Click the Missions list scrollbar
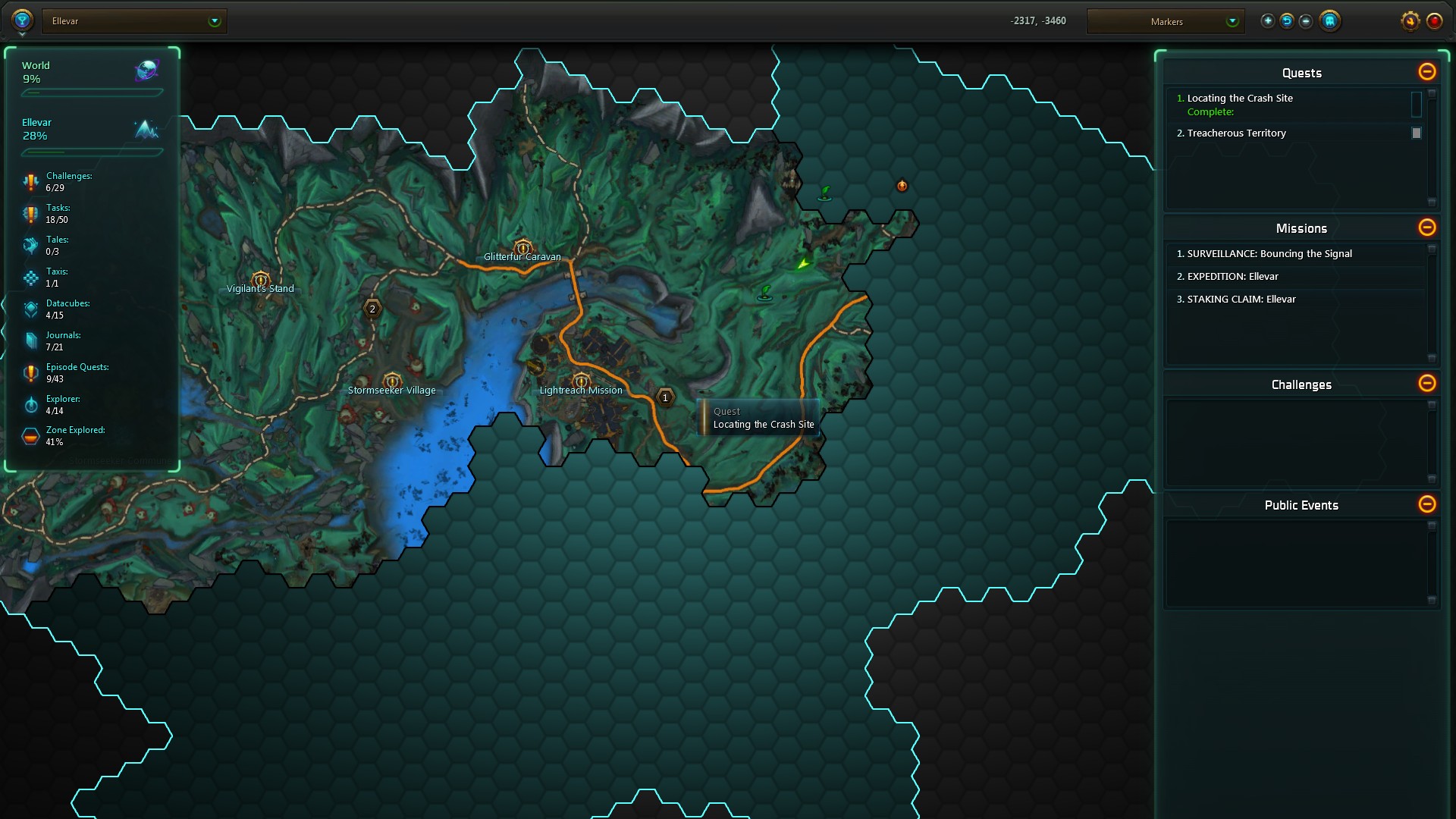Viewport: 1456px width, 819px height. (1432, 303)
